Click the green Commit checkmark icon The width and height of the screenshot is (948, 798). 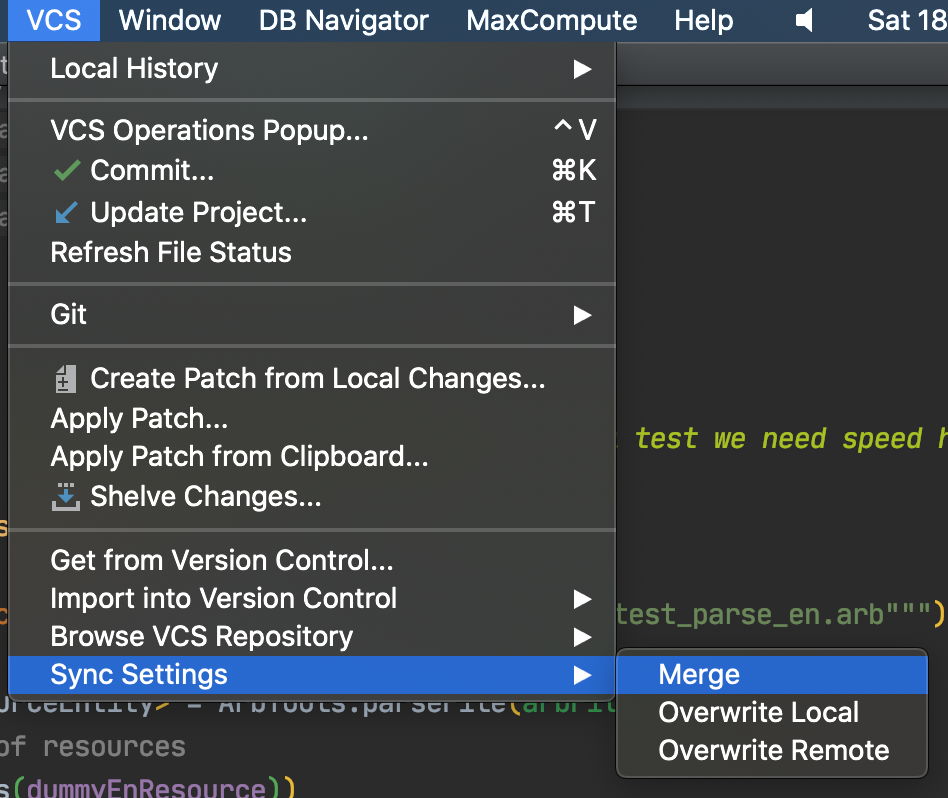point(66,170)
